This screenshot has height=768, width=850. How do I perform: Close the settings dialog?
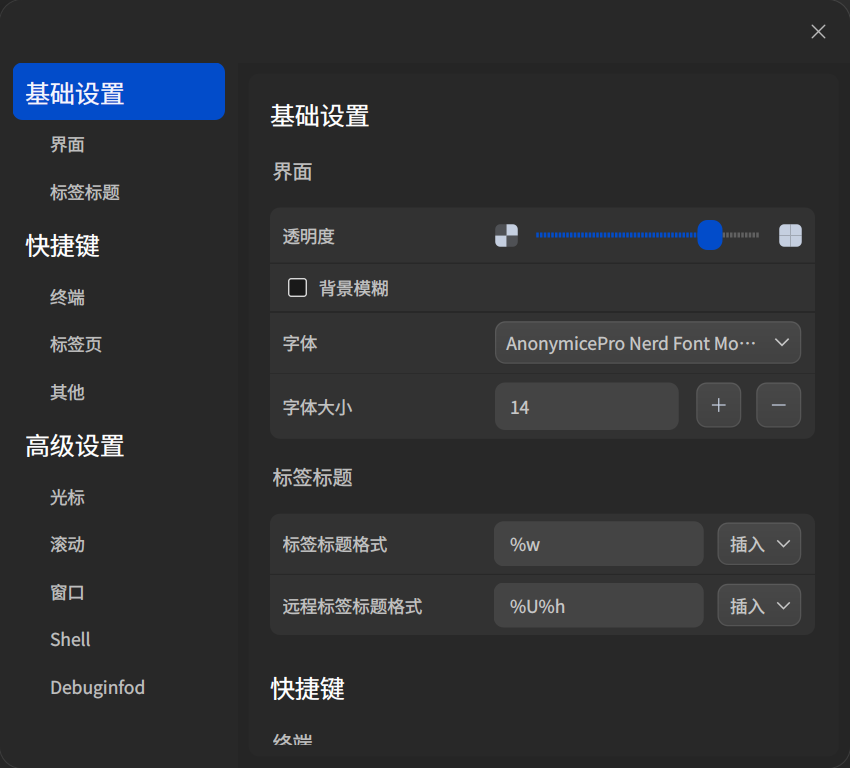tap(818, 31)
